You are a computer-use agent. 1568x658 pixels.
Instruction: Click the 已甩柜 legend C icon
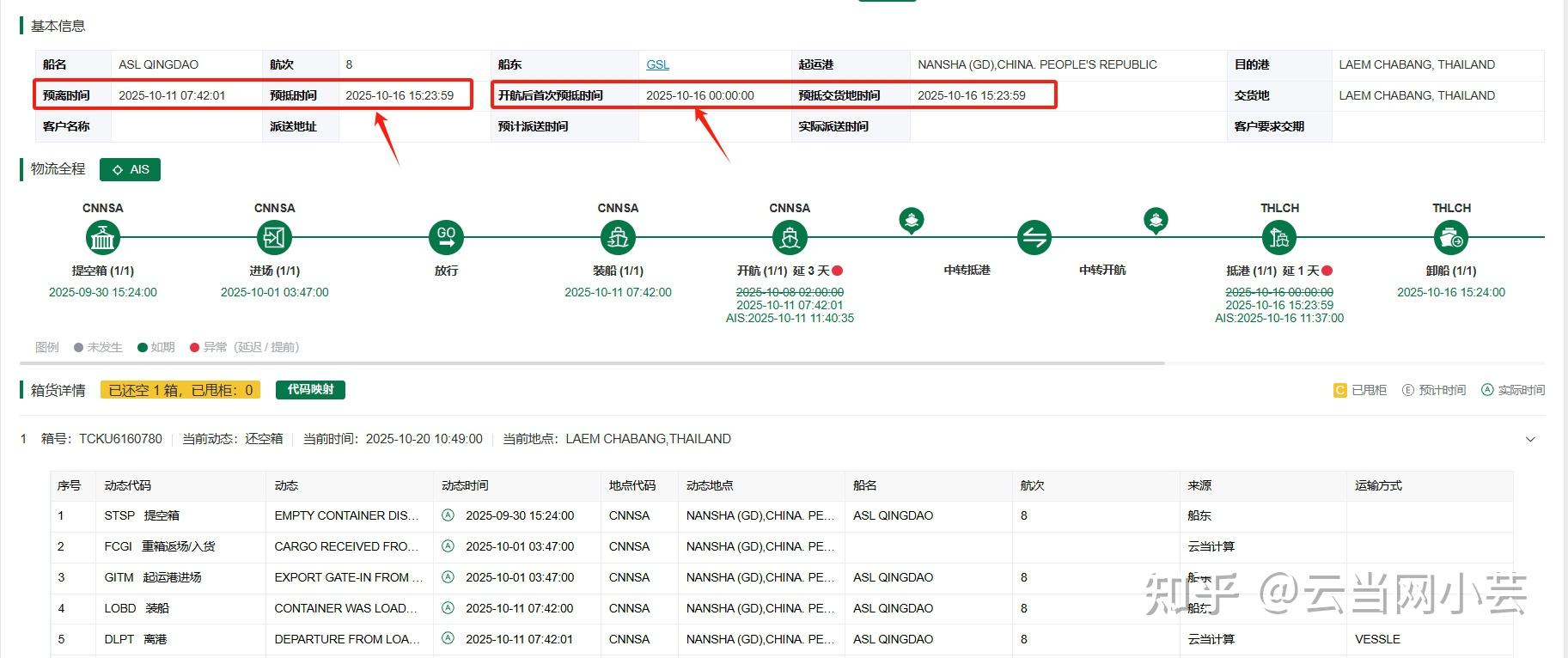click(1339, 390)
